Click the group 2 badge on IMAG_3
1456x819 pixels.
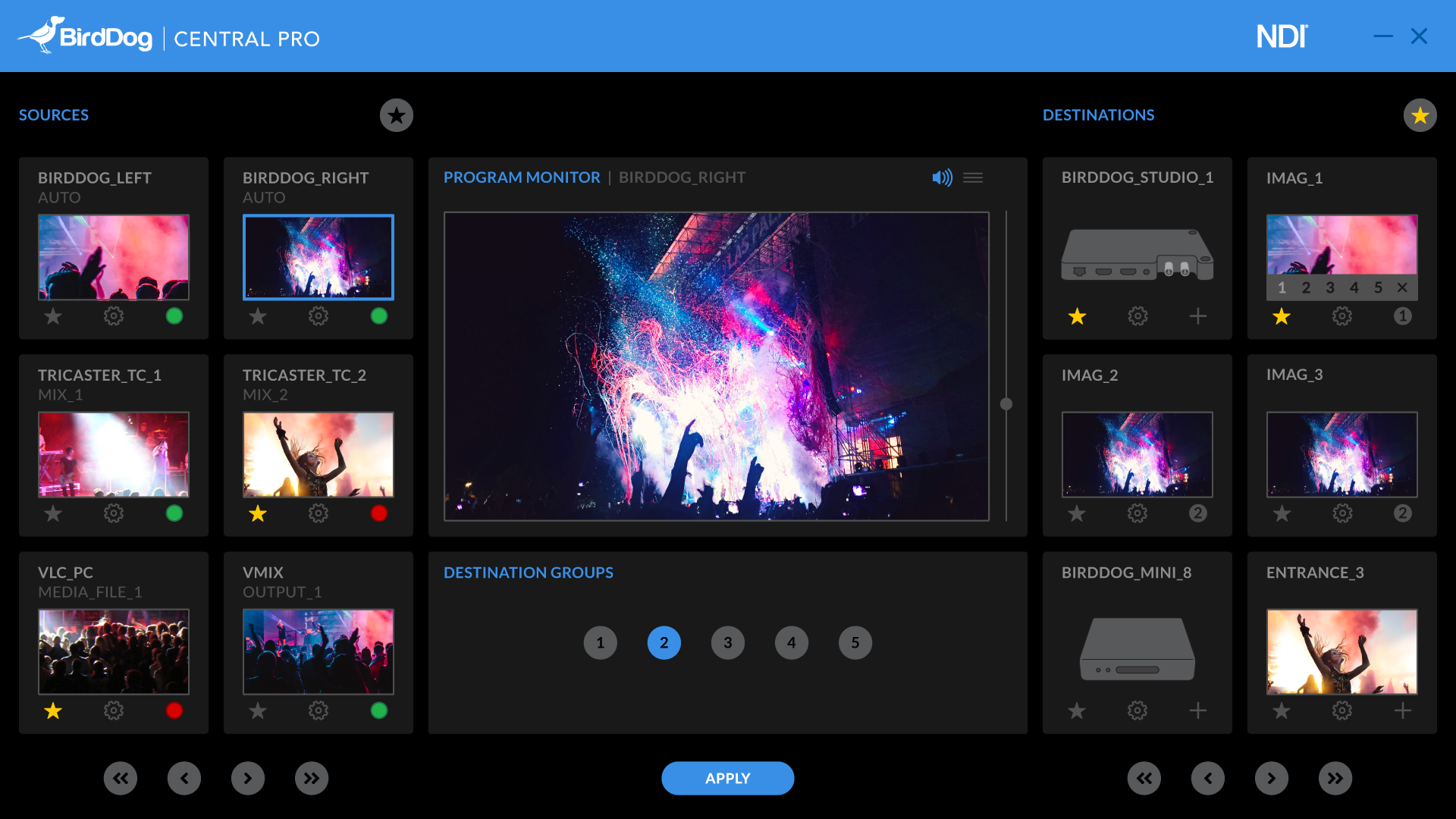[1402, 513]
